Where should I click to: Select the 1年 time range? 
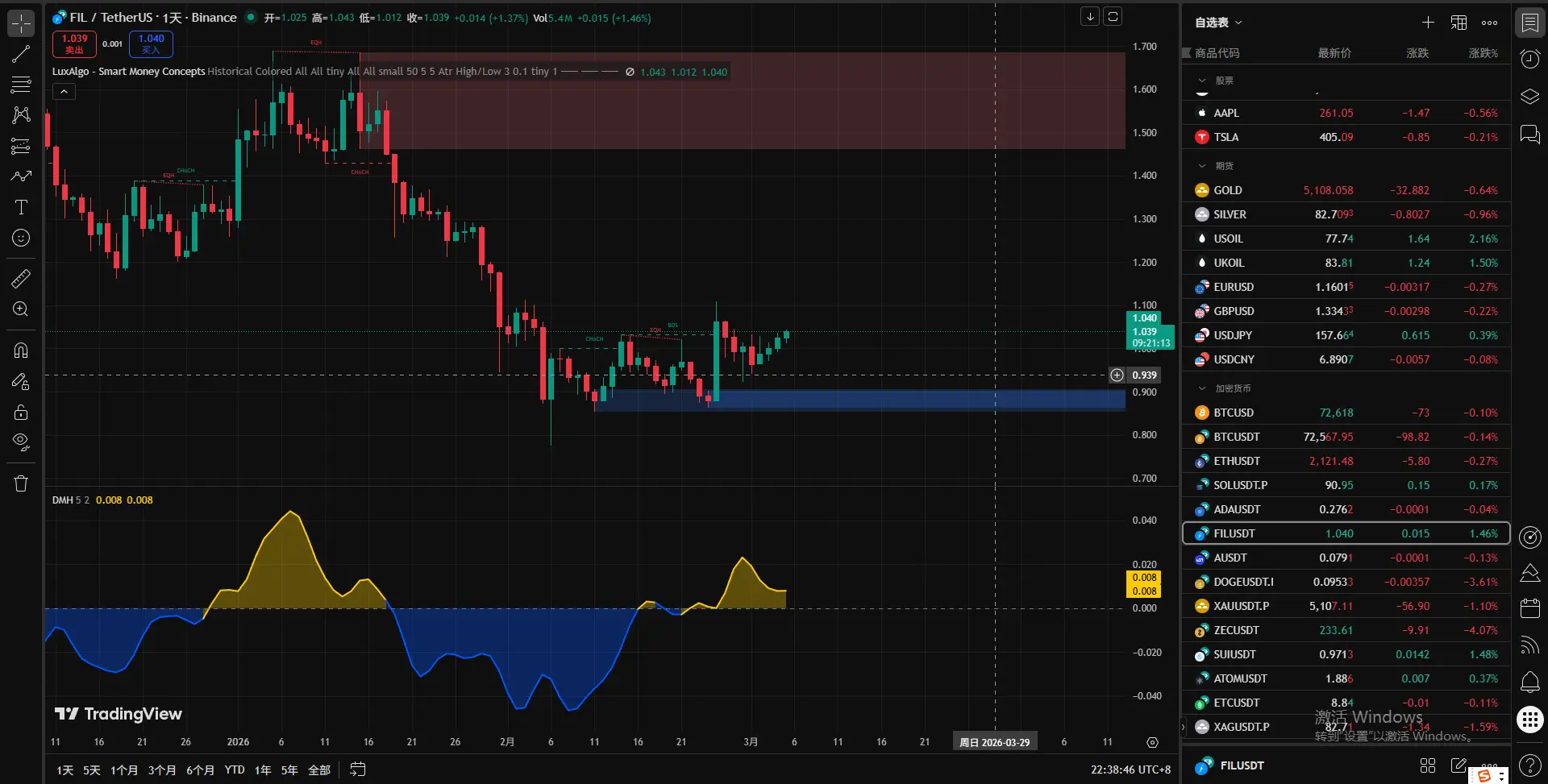[263, 769]
